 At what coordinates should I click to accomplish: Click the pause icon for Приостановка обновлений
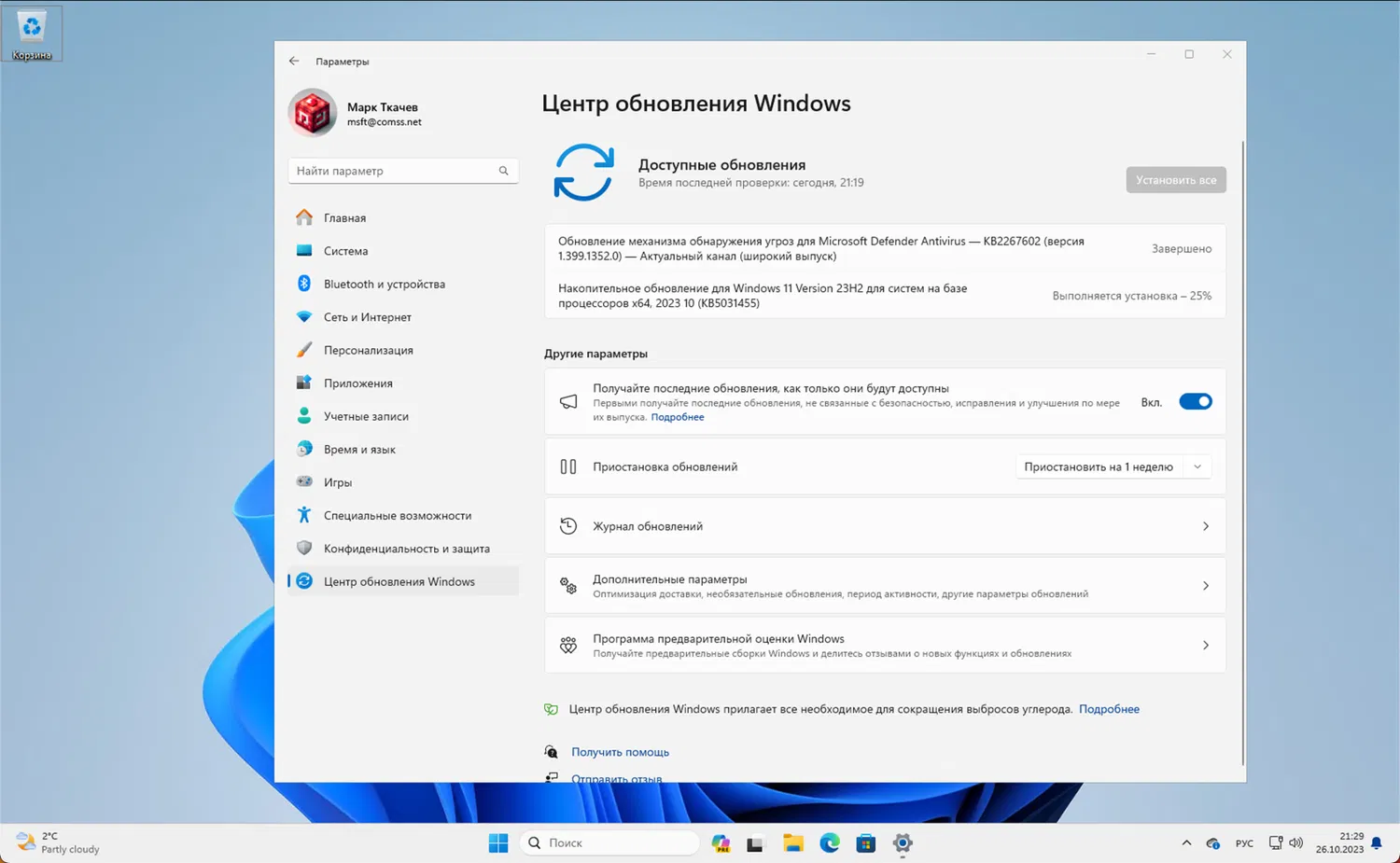pyautogui.click(x=568, y=466)
